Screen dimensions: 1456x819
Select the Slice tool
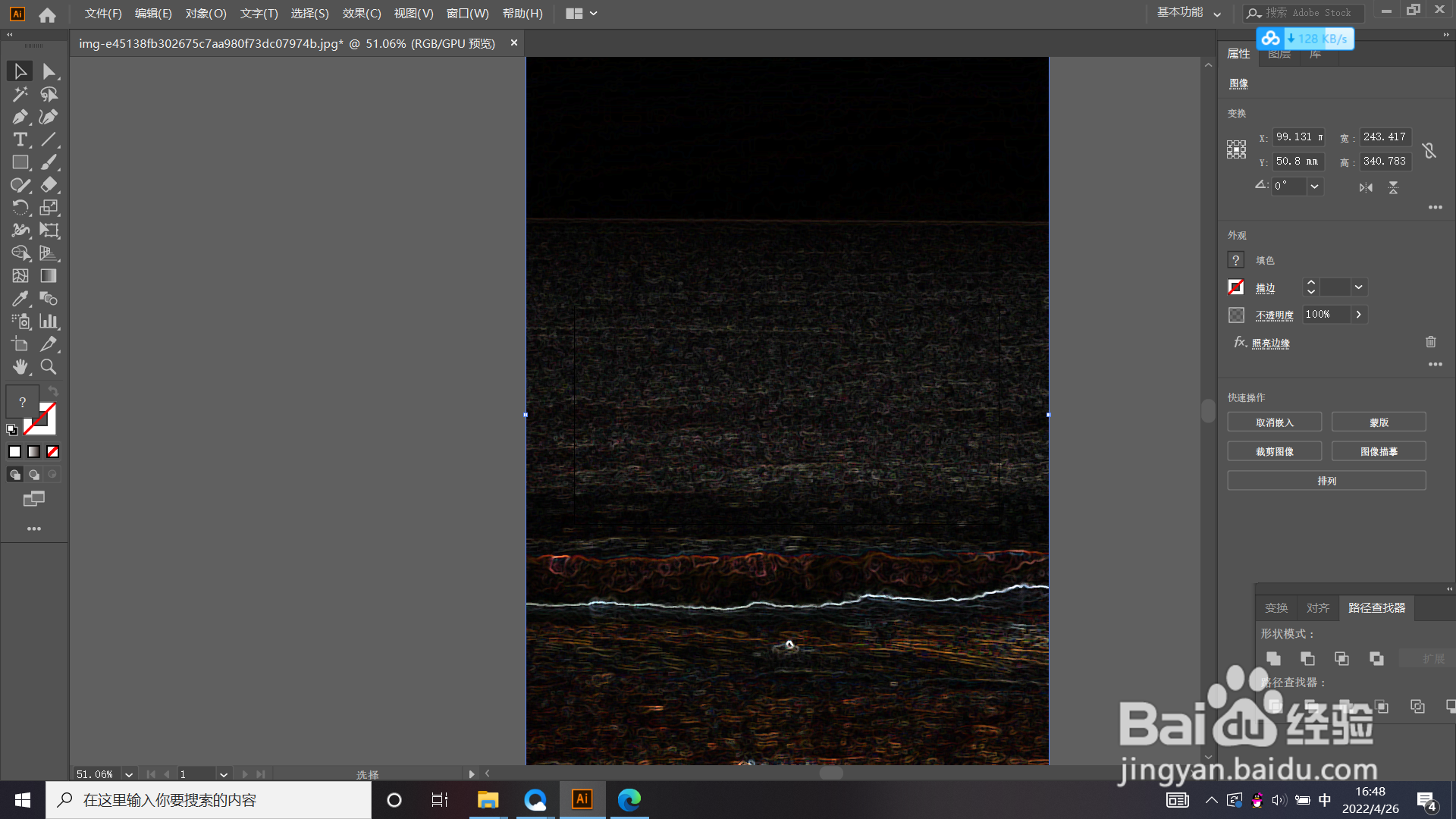coord(49,344)
